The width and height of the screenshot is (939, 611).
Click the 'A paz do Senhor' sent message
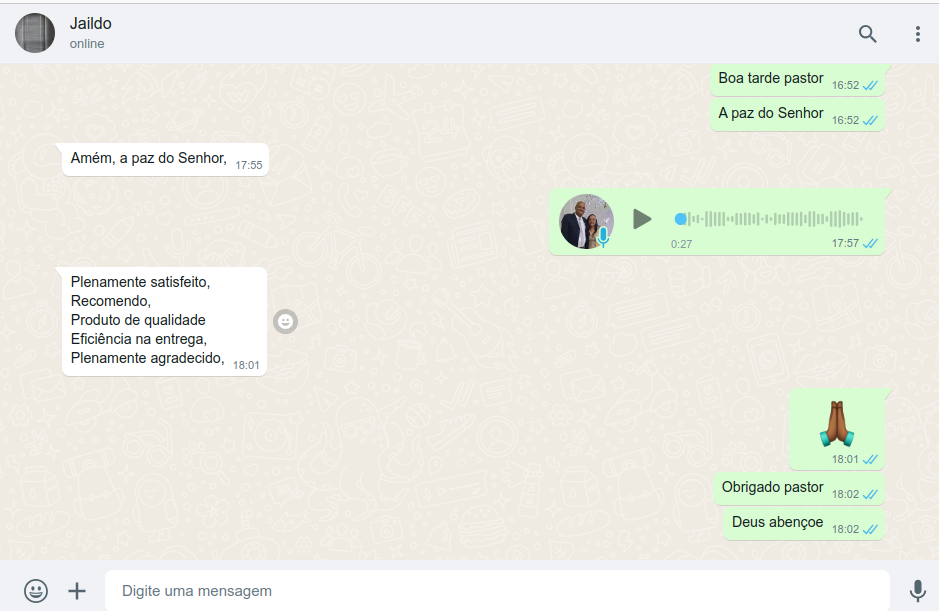click(771, 114)
